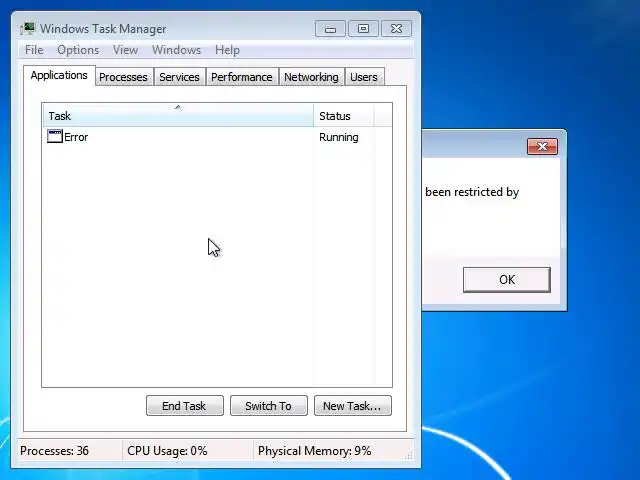Click the Task Manager title bar icon
Viewport: 640px width, 480px height.
pos(28,29)
